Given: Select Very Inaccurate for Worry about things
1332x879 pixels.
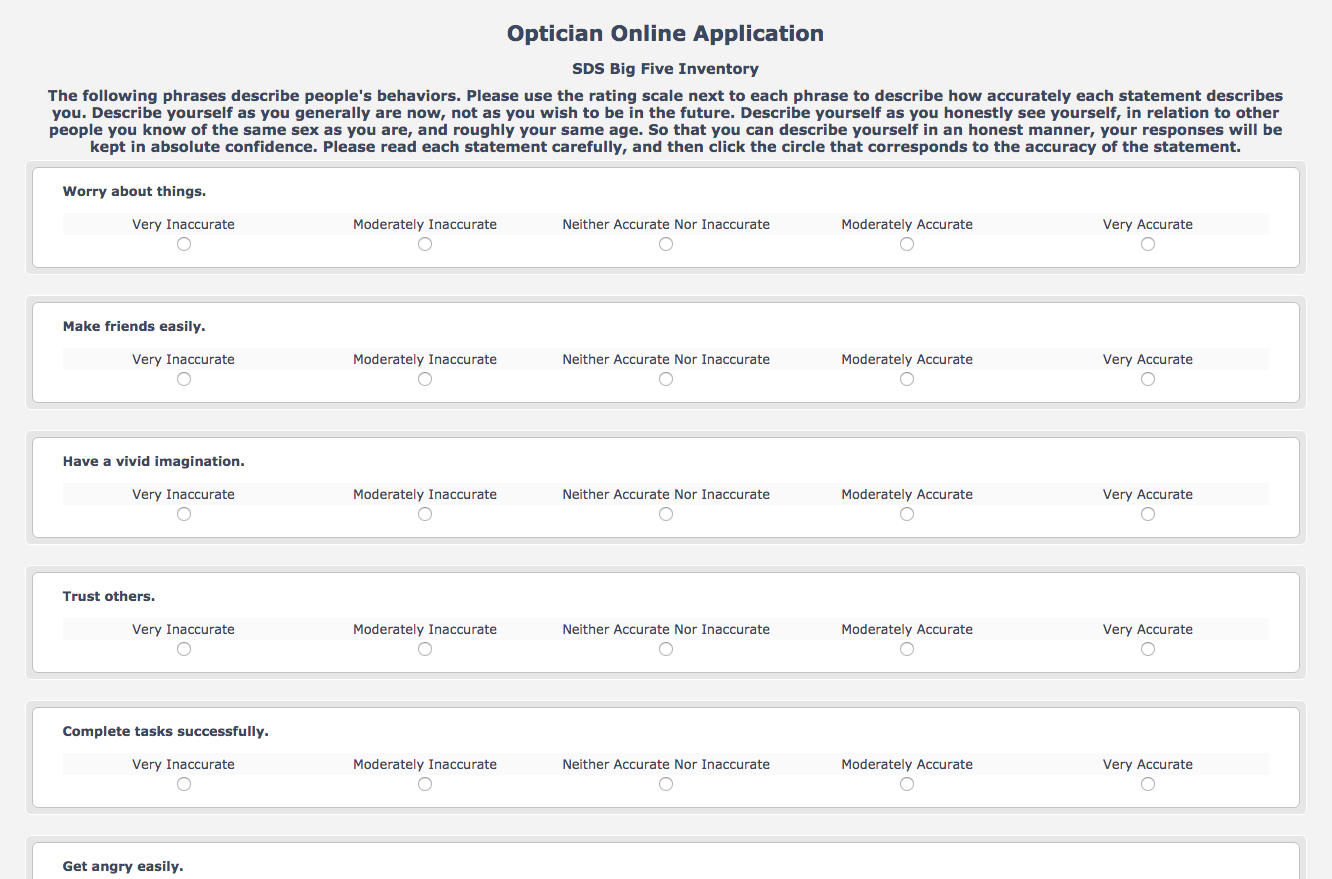Looking at the screenshot, I should 184,244.
